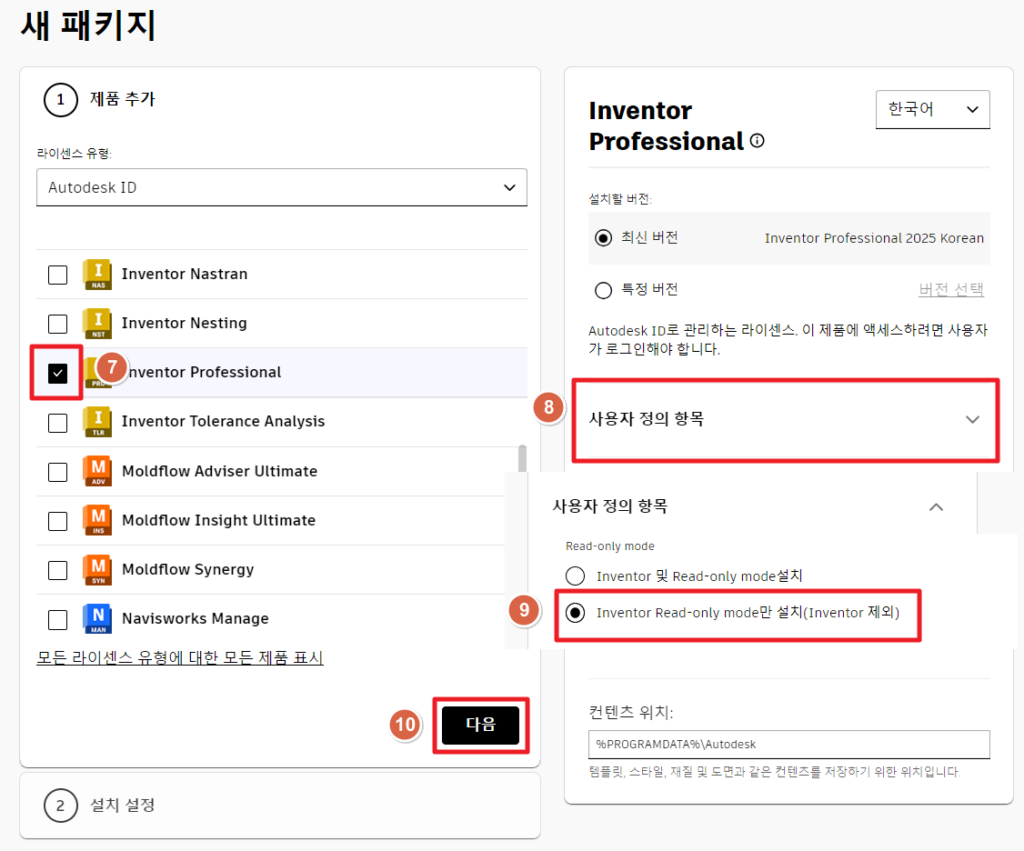The height and width of the screenshot is (851, 1024).
Task: Select Inventor Read-only mode만 설치 option
Action: click(x=575, y=613)
